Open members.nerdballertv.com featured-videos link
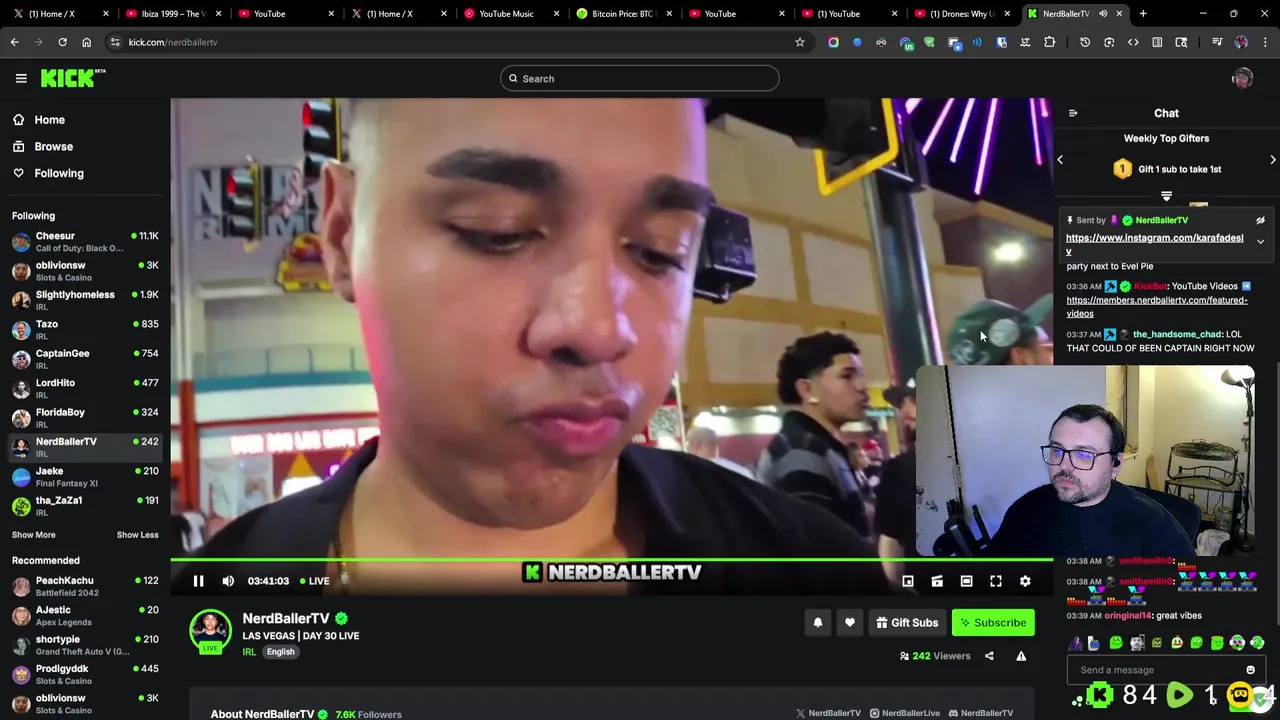Viewport: 1280px width, 720px height. pos(1156,306)
